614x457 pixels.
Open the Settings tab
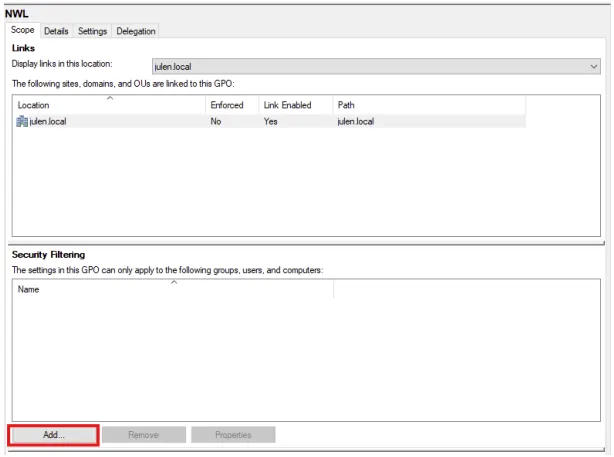pos(92,31)
